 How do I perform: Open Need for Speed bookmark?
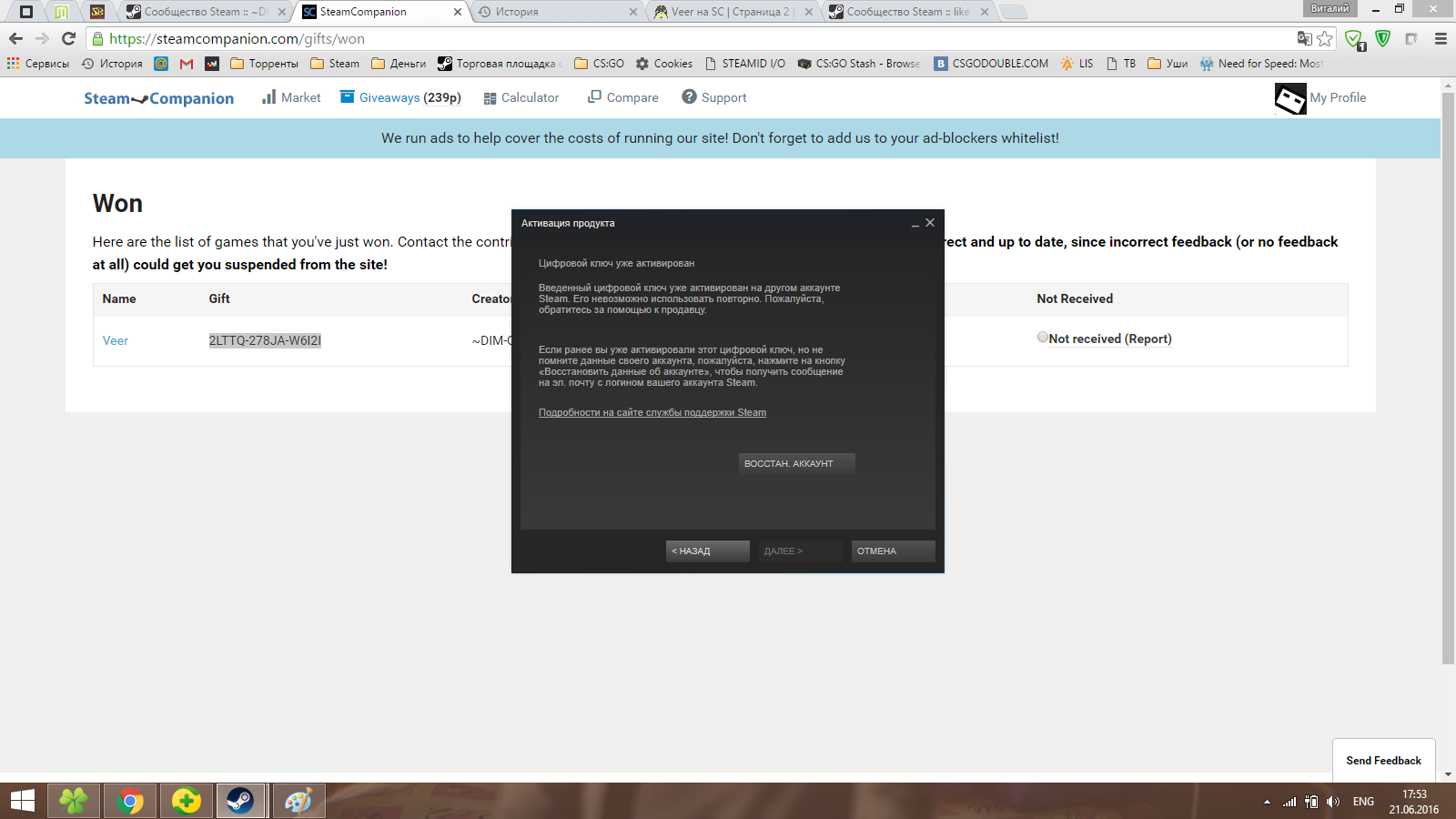tap(1261, 64)
